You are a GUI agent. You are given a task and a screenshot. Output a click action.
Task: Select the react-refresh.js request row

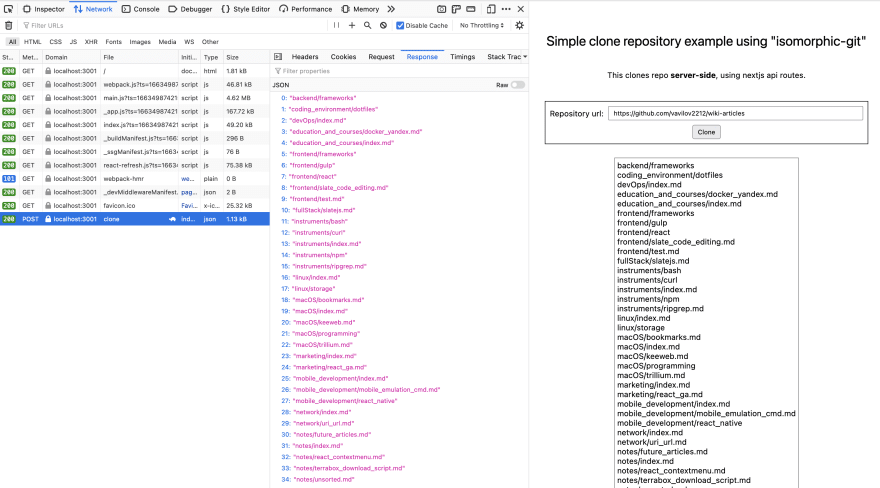135,165
